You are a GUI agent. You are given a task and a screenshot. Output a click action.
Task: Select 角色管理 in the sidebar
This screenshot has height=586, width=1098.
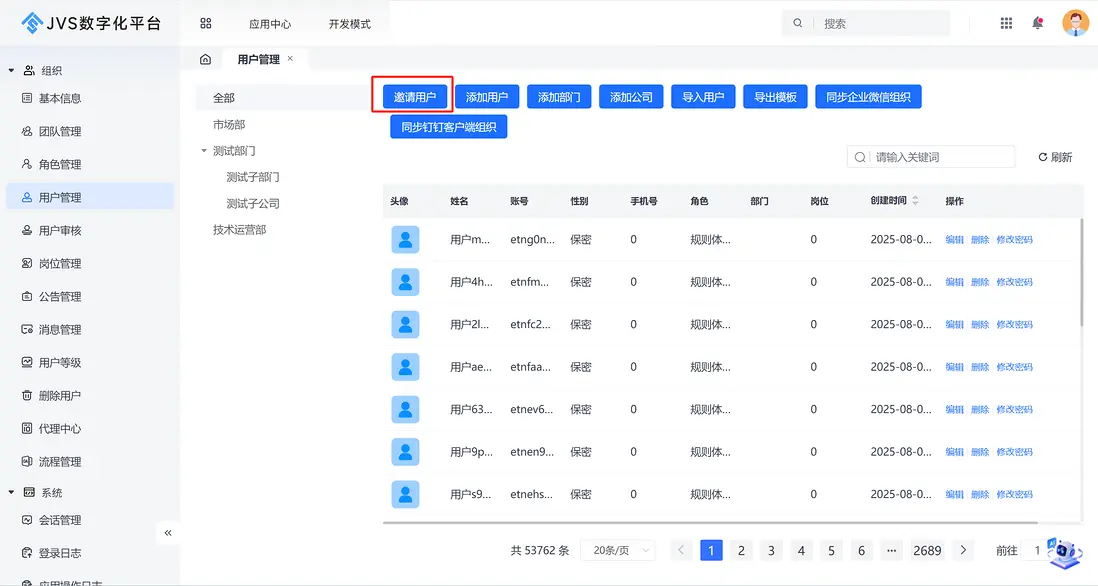[x=60, y=165]
